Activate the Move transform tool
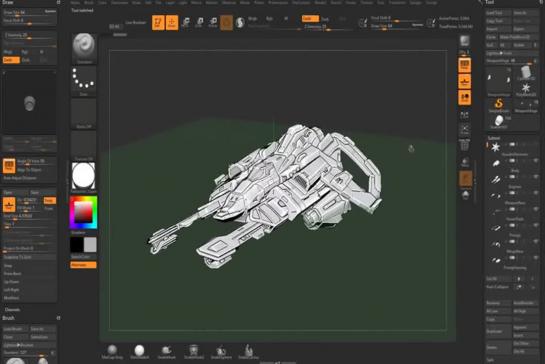 coord(186,23)
